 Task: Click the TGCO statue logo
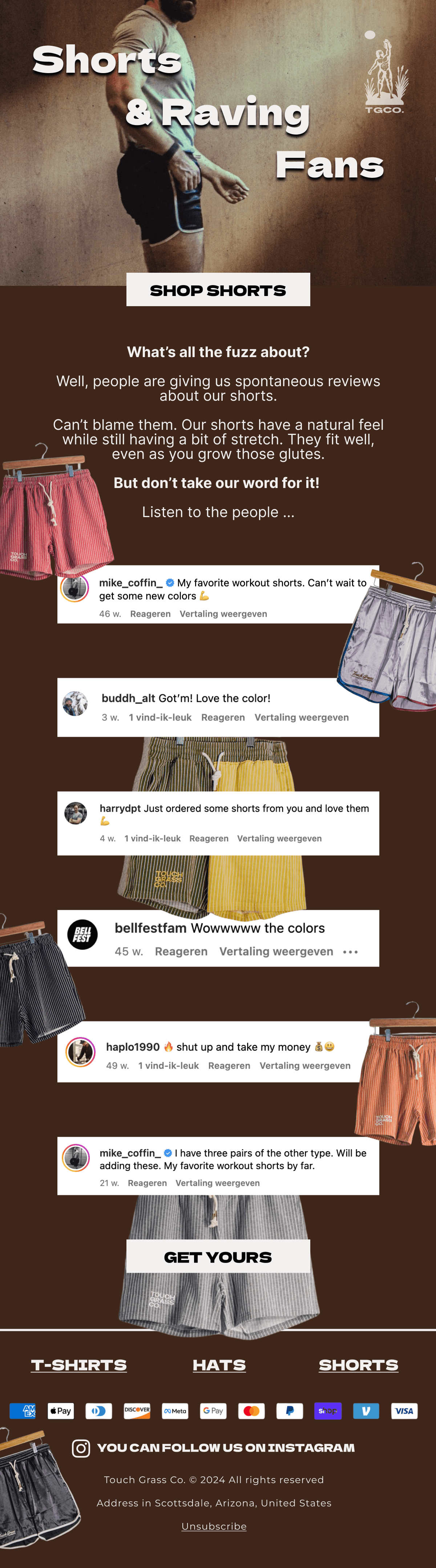[x=385, y=72]
